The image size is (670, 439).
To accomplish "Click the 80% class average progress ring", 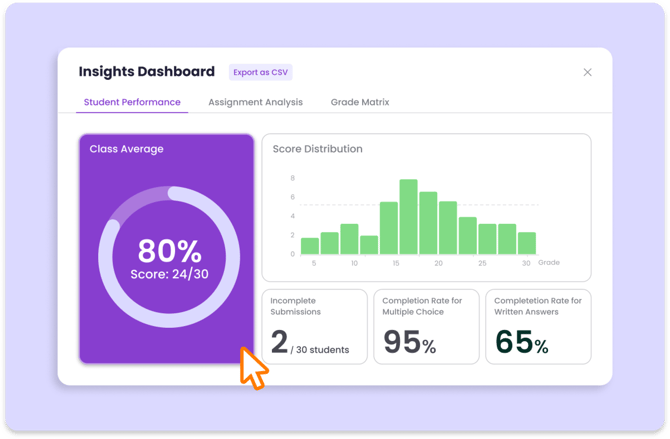I will click(169, 257).
